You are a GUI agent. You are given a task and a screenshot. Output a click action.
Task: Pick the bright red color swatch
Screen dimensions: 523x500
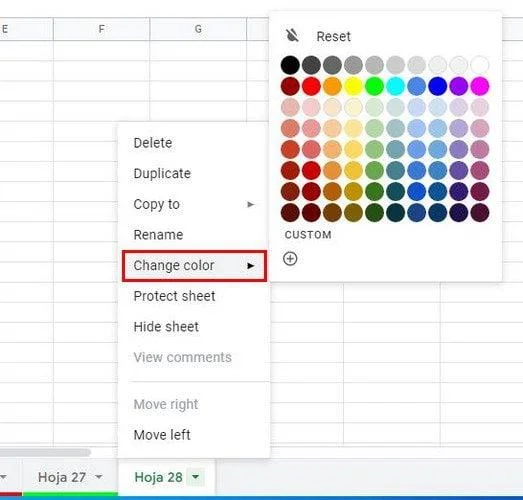point(311,86)
